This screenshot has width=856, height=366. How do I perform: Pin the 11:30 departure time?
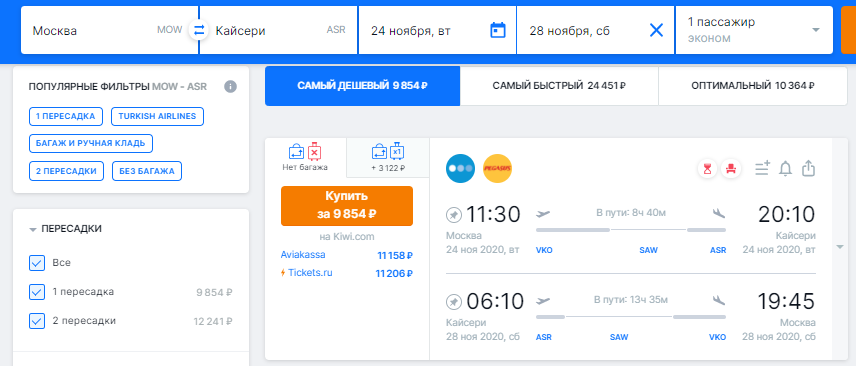(454, 215)
